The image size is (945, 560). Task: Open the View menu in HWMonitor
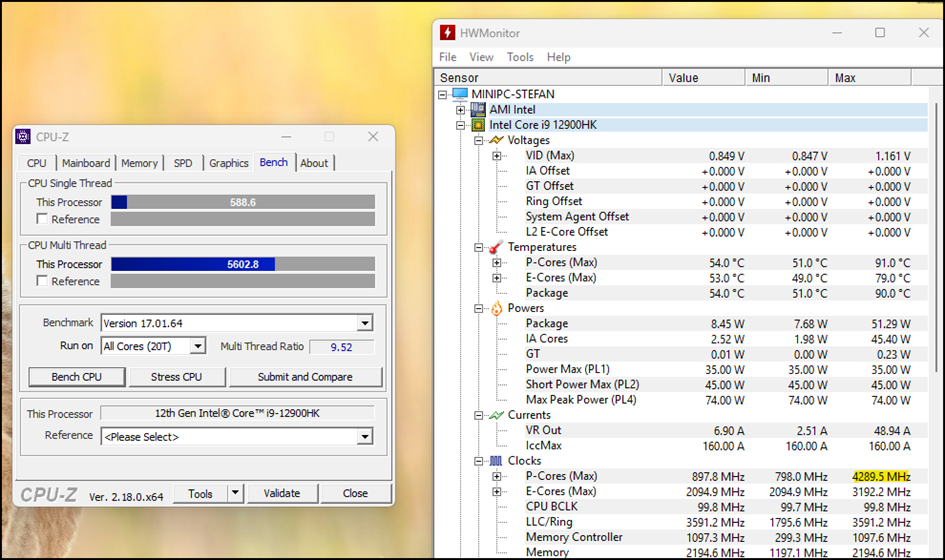[x=482, y=57]
